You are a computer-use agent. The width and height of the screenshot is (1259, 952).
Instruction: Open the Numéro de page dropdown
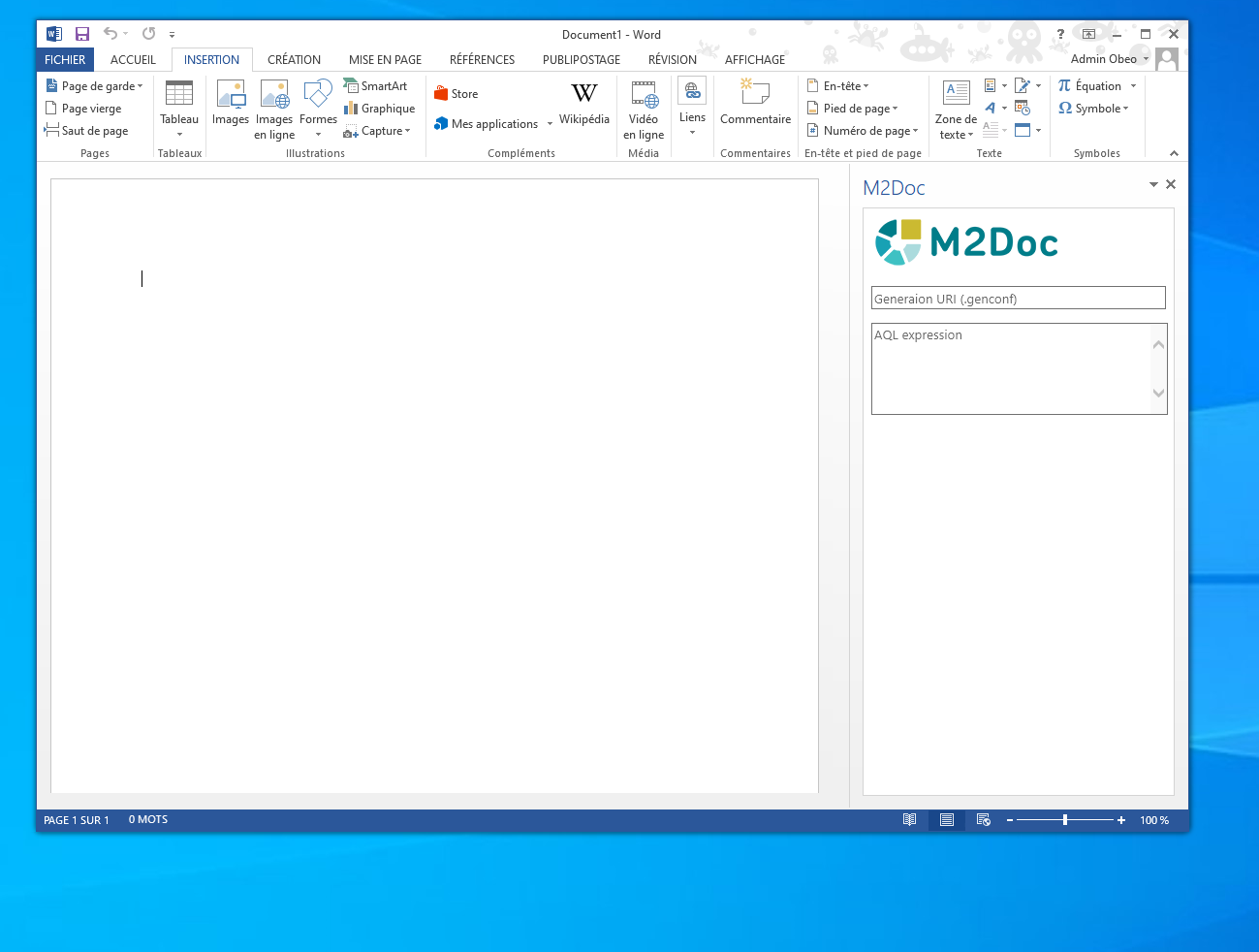[862, 131]
